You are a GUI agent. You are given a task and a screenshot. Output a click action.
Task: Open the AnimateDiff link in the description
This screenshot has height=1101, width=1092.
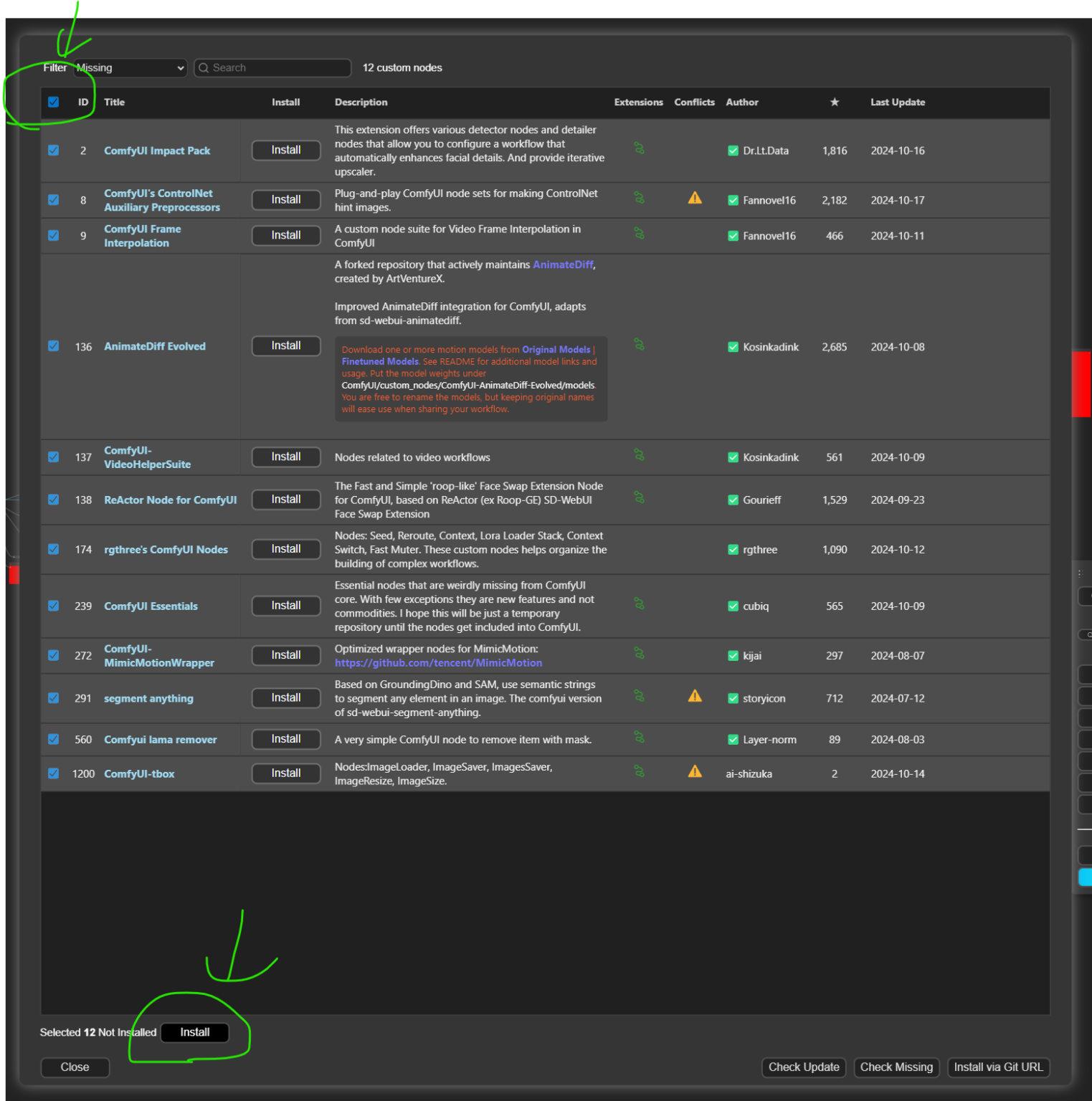point(563,264)
